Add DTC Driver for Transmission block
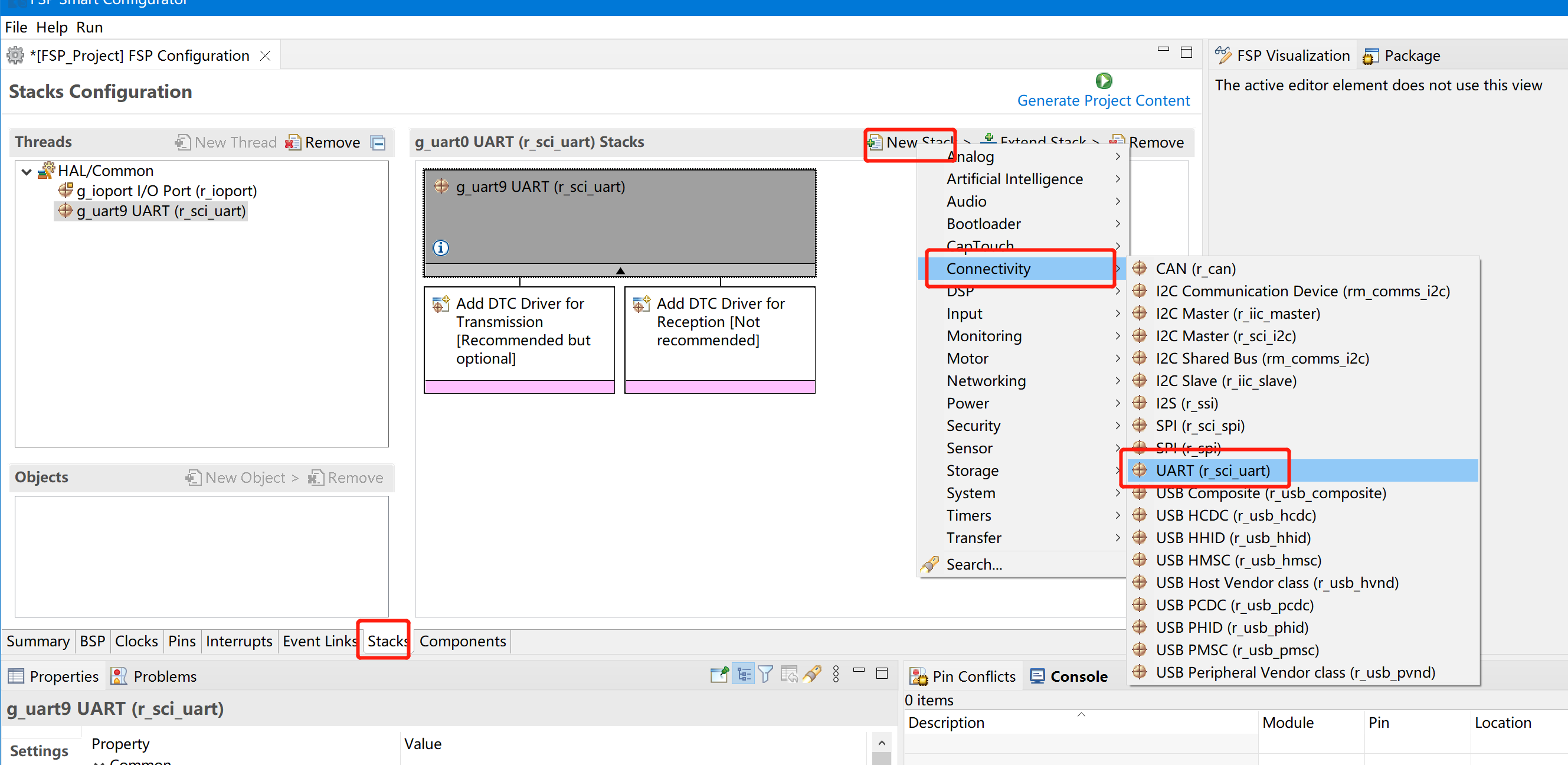The height and width of the screenshot is (765, 1568). [x=519, y=340]
